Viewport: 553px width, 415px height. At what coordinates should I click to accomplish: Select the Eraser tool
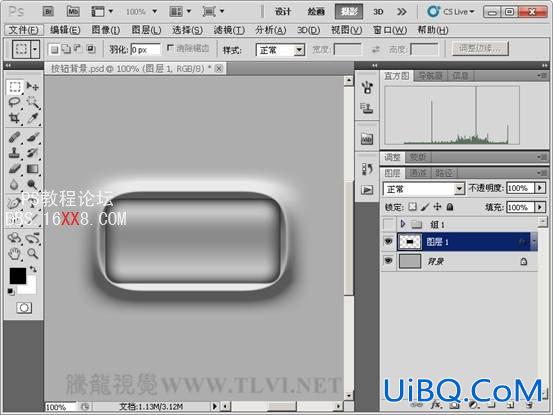pos(14,169)
